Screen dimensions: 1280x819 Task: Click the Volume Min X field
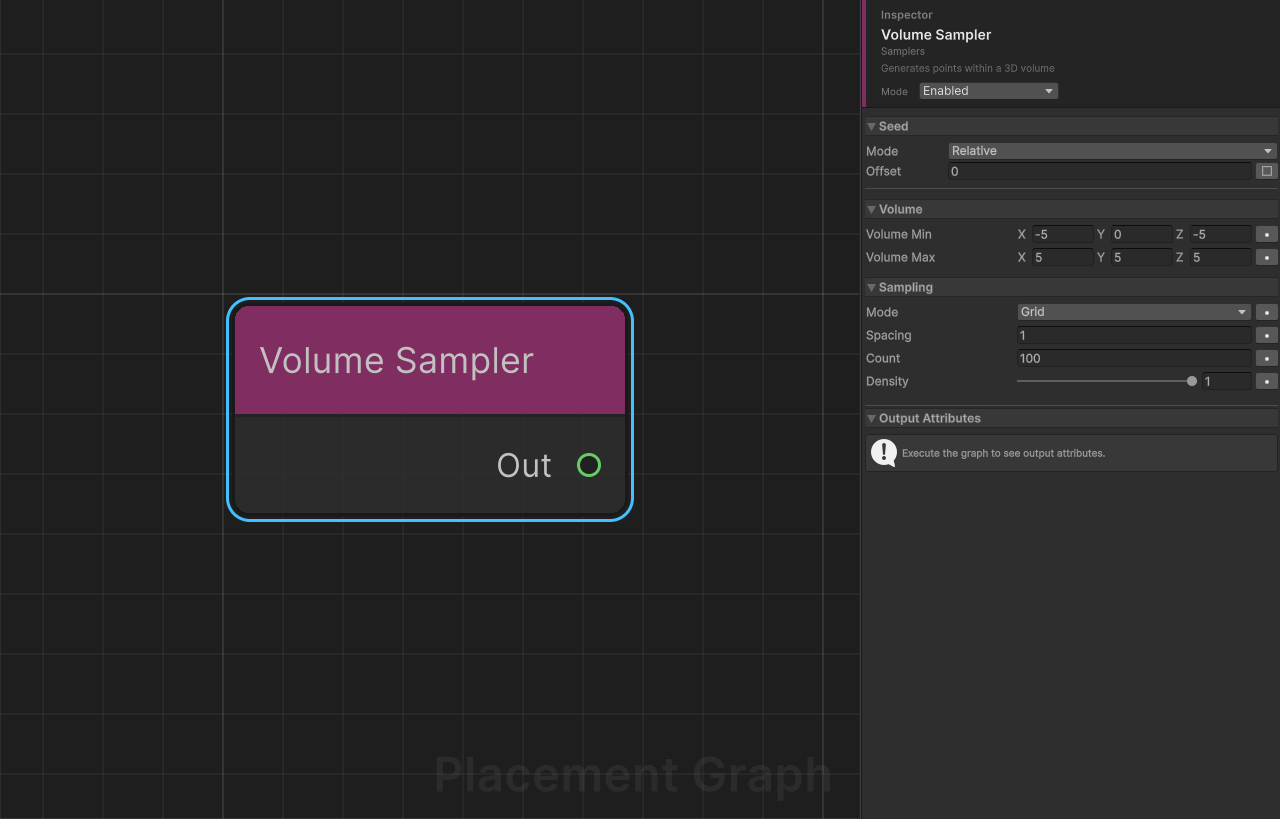click(x=1062, y=234)
